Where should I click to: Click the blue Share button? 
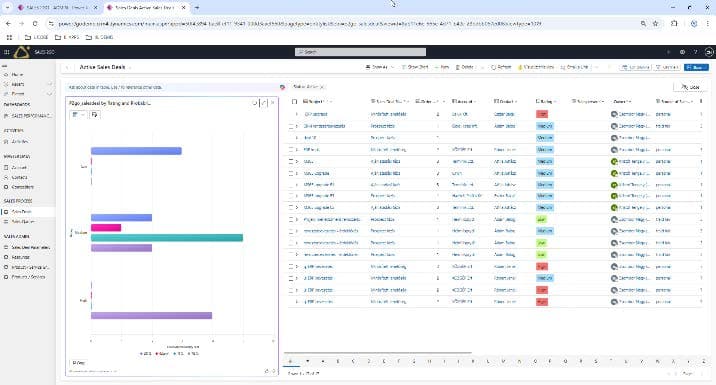pos(696,67)
